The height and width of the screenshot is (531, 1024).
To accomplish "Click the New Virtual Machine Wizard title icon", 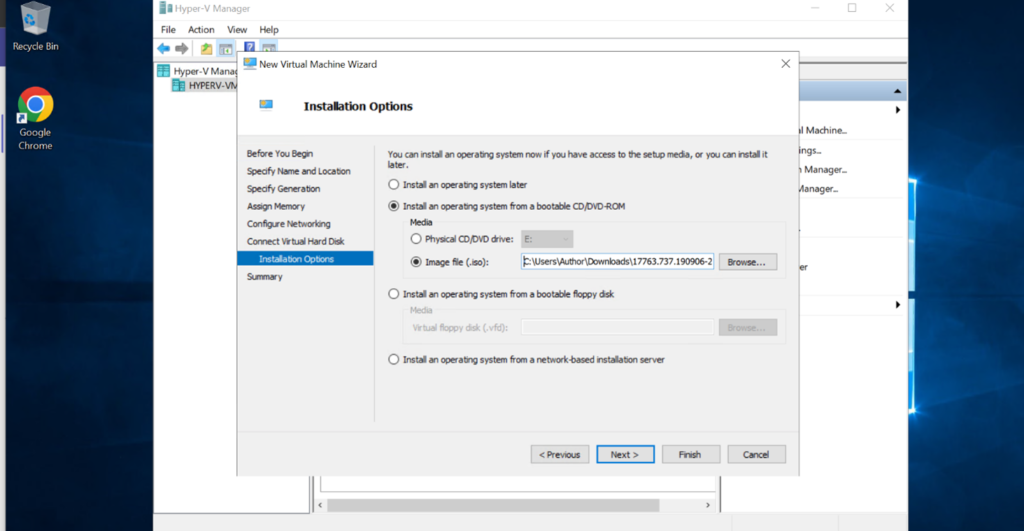I will [249, 64].
